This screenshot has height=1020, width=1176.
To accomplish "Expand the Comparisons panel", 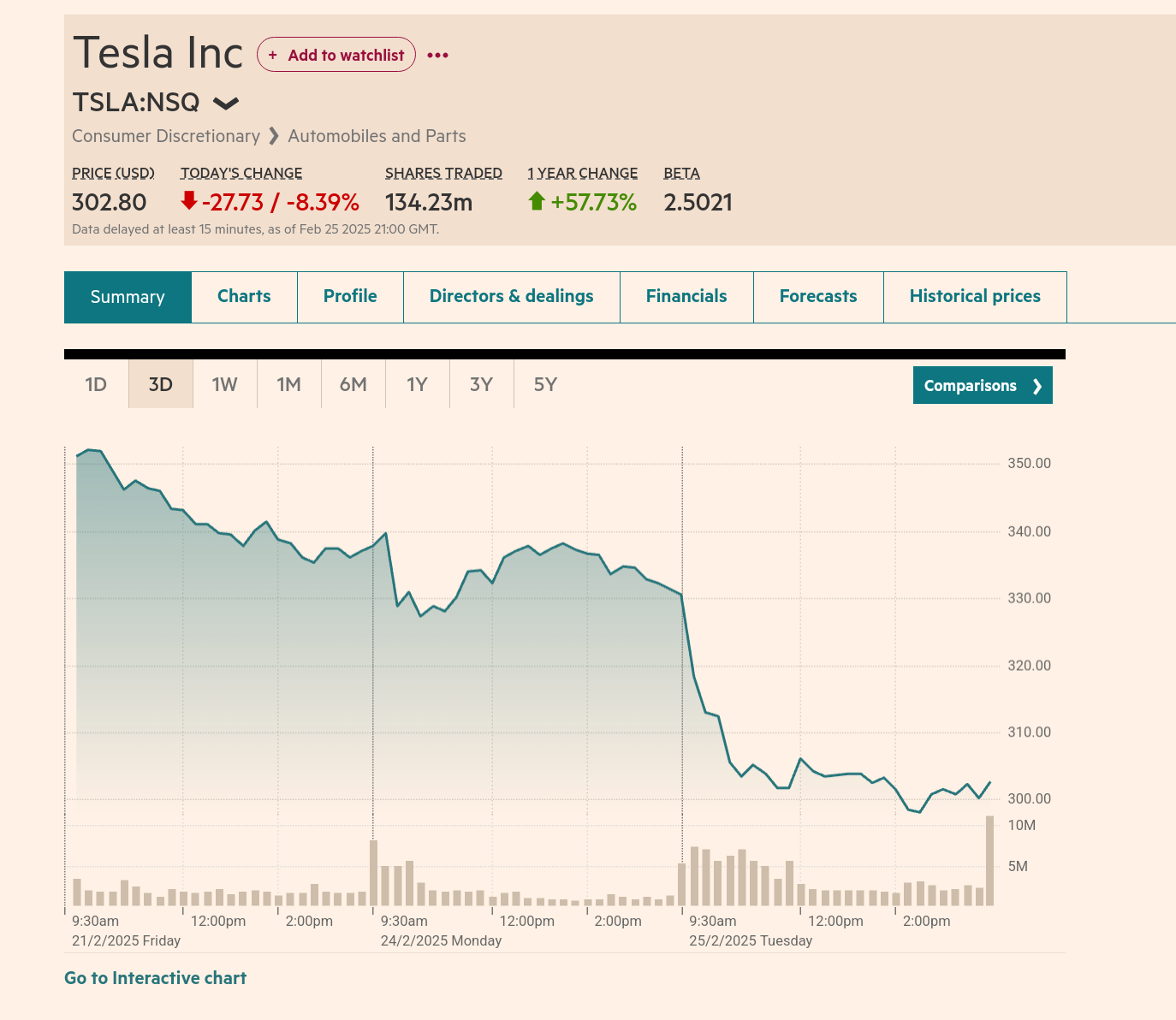I will click(x=983, y=385).
